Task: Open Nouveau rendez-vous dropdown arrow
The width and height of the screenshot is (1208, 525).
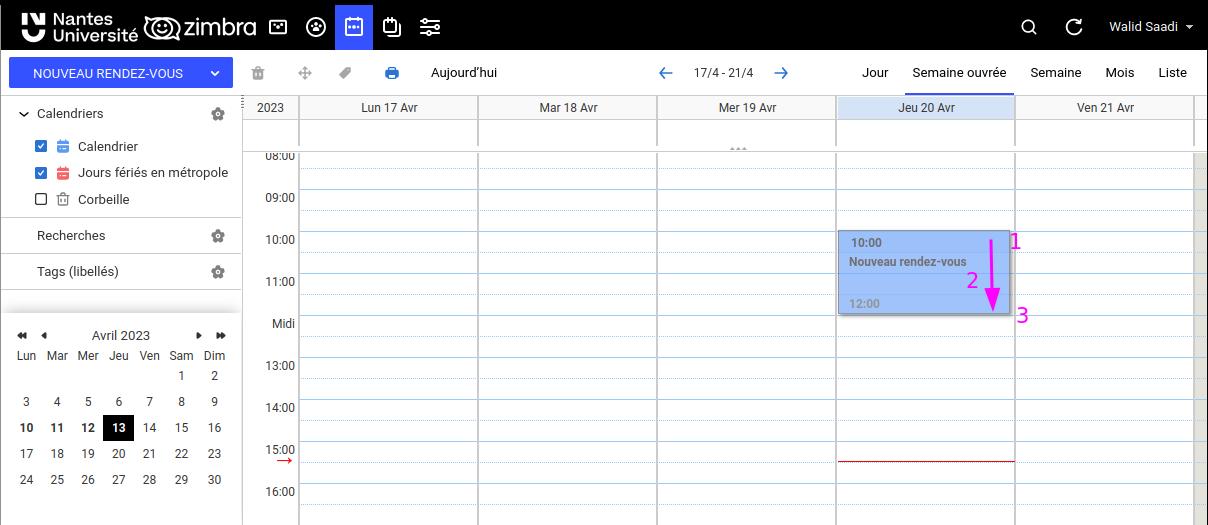Action: point(215,73)
